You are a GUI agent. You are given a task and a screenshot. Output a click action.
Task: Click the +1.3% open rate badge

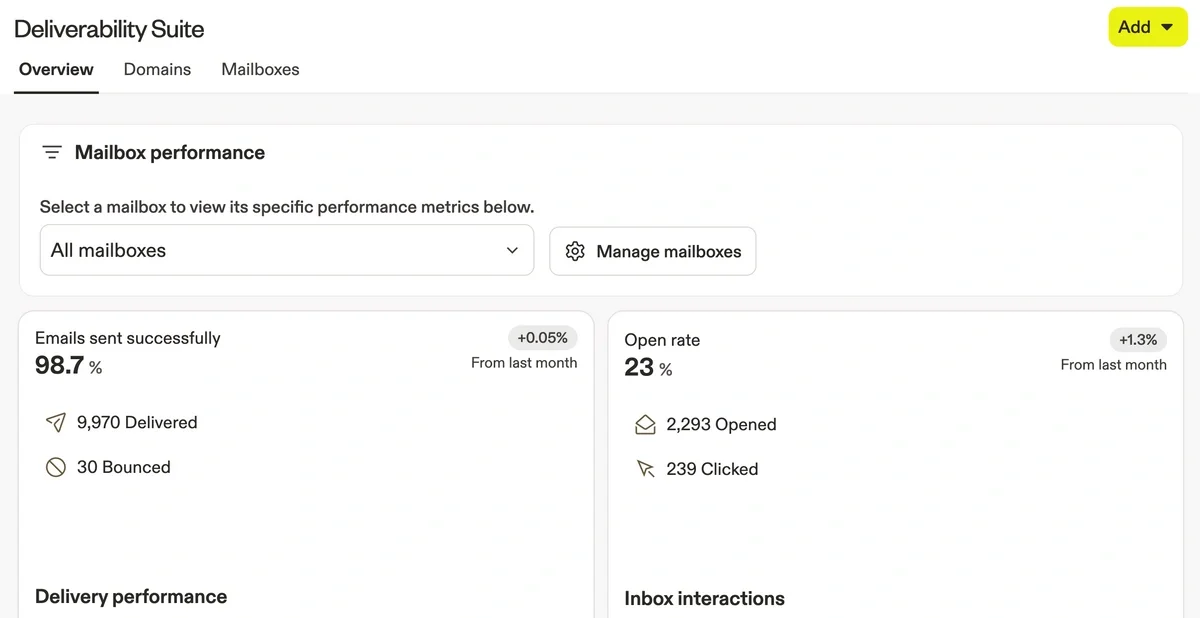tap(1138, 340)
